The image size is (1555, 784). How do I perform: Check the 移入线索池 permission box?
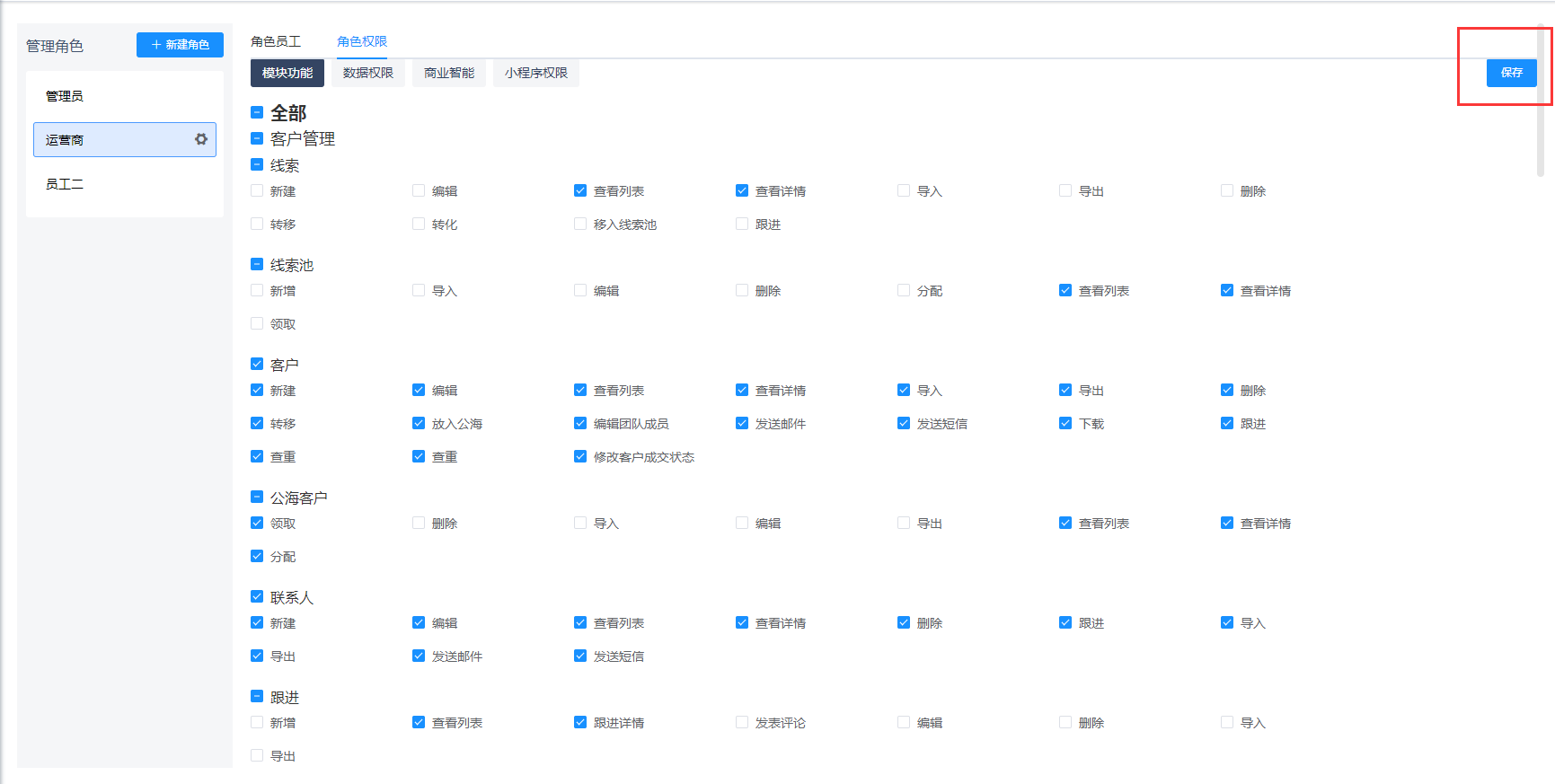tap(580, 225)
